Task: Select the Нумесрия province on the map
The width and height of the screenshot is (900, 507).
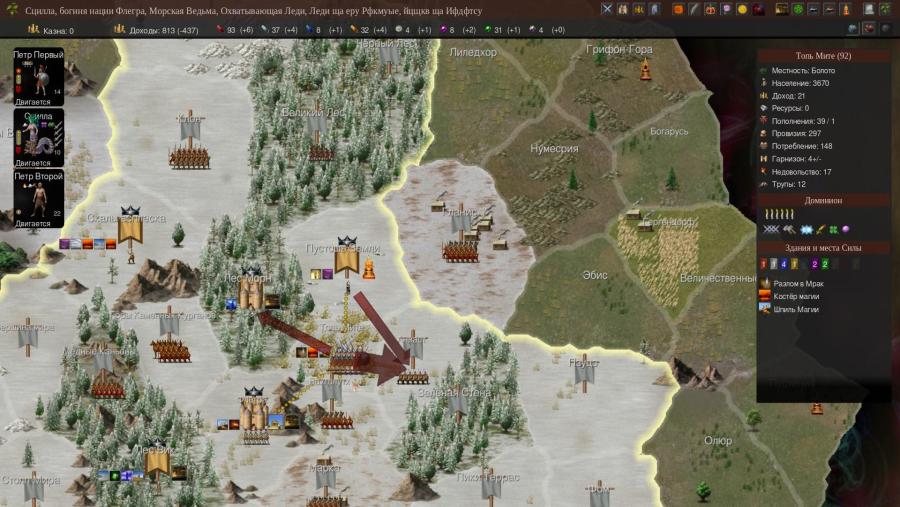Action: click(553, 149)
